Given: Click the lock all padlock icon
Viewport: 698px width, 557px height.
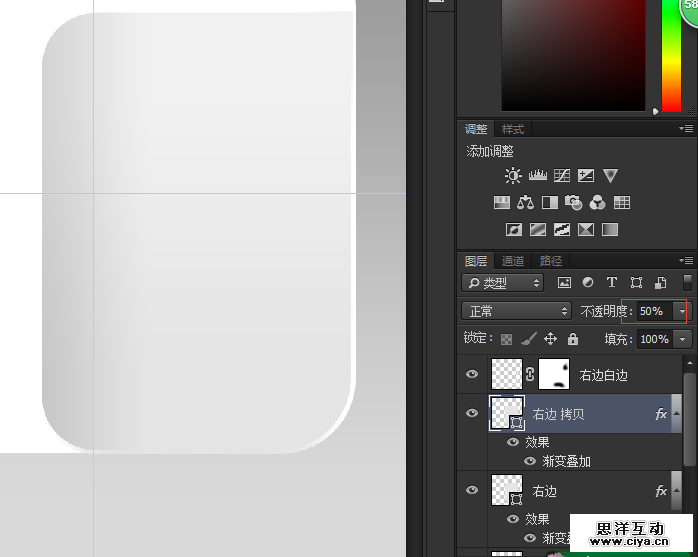Looking at the screenshot, I should (x=573, y=339).
